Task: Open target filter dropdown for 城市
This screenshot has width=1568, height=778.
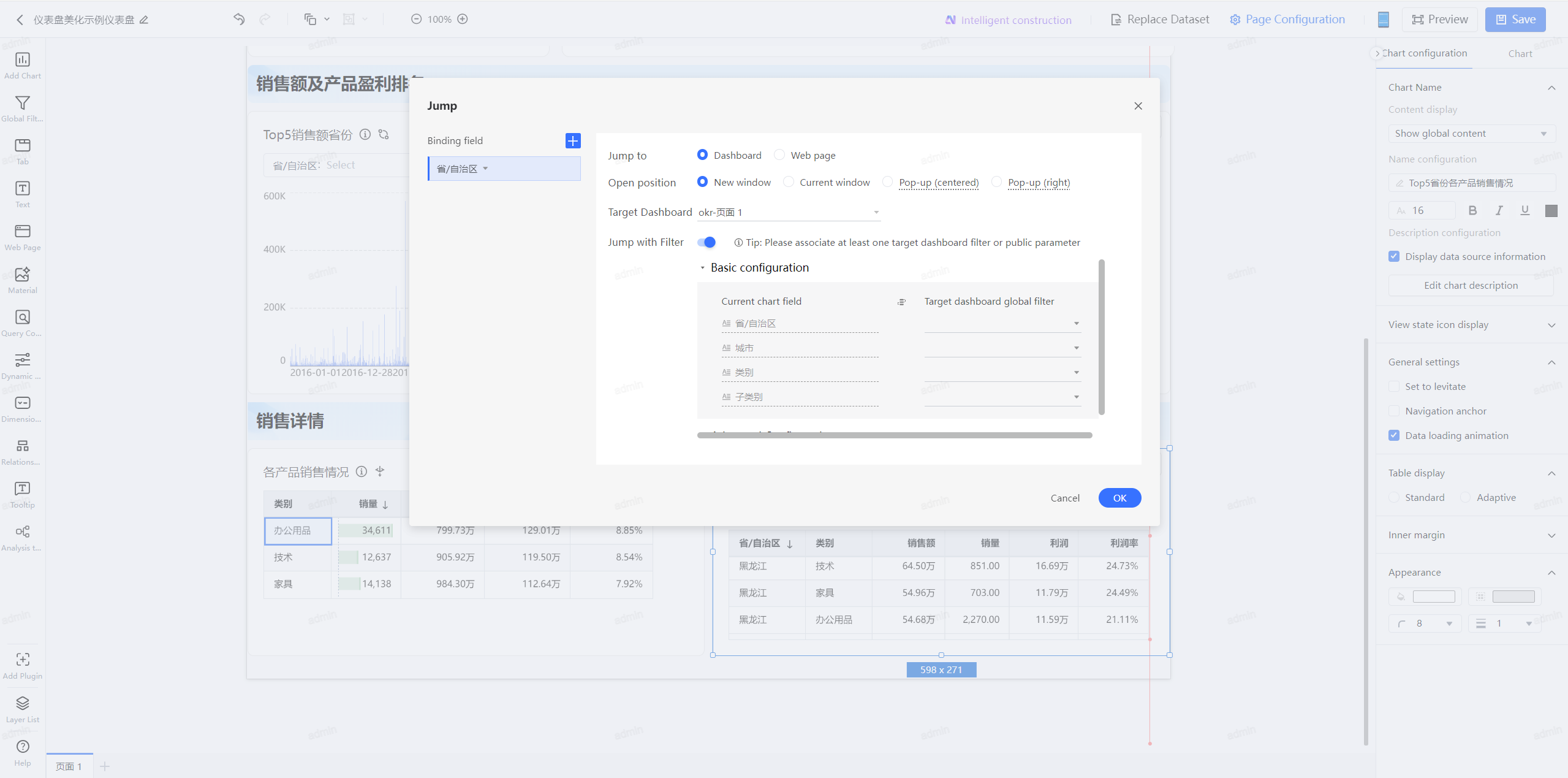Action: click(1002, 348)
